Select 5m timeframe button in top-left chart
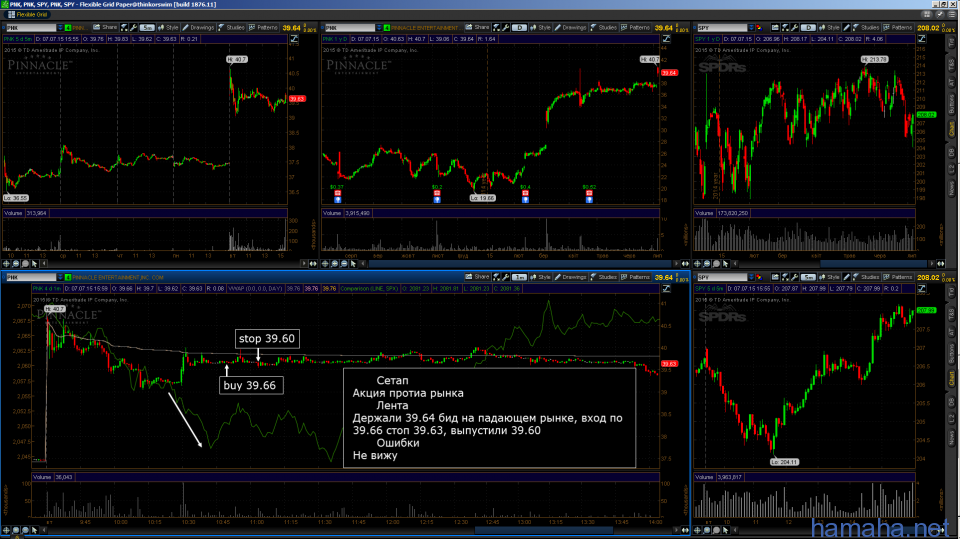960x539 pixels. tap(147, 28)
